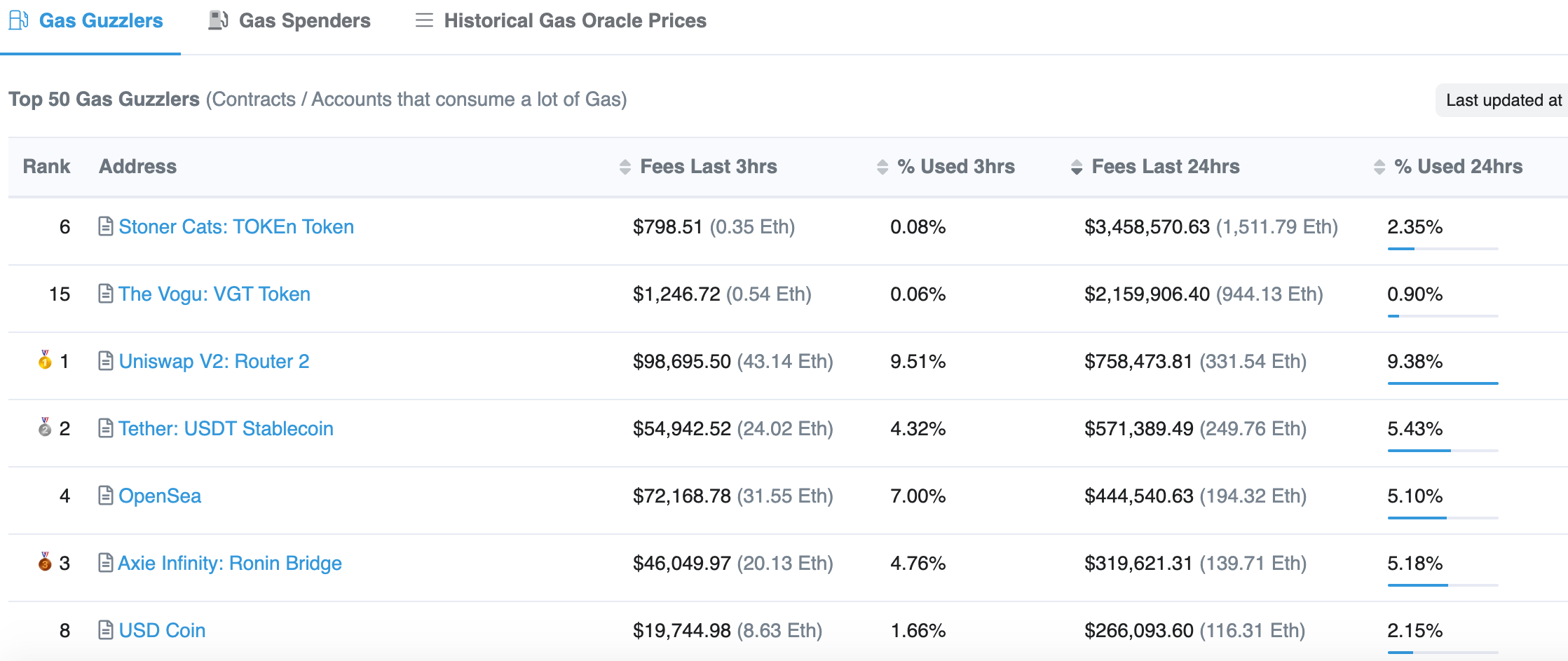Click the bronze medal rank 3 icon
This screenshot has width=1568, height=661.
(x=45, y=561)
